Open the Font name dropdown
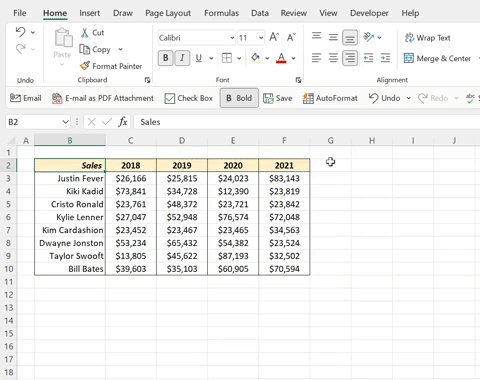This screenshot has height=380, width=480. click(232, 38)
